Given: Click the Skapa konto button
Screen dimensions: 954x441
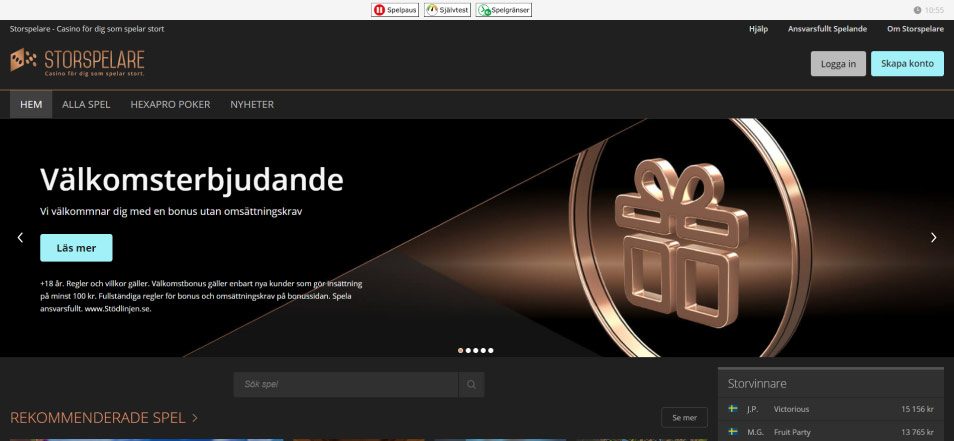Looking at the screenshot, I should (907, 64).
